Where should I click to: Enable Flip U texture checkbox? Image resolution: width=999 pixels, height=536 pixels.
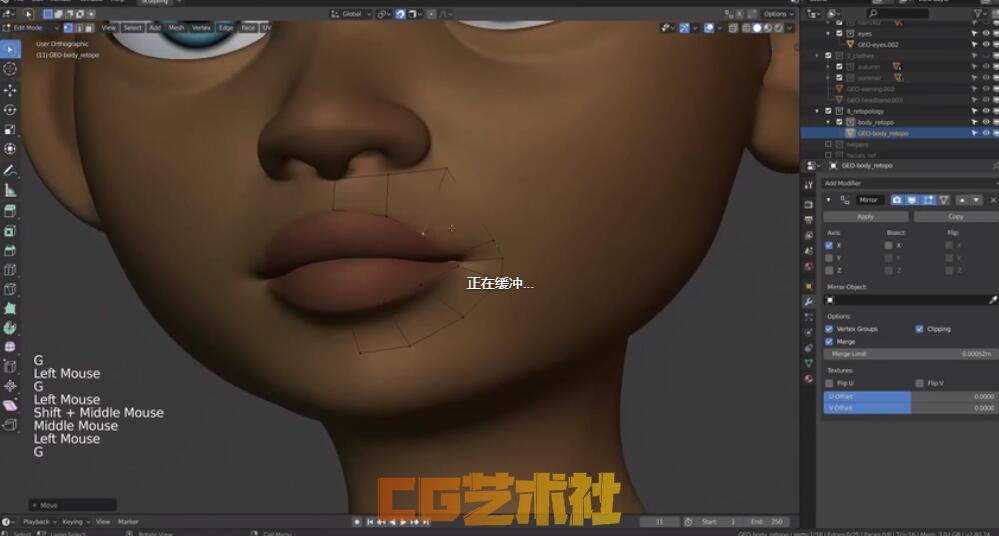tap(829, 383)
